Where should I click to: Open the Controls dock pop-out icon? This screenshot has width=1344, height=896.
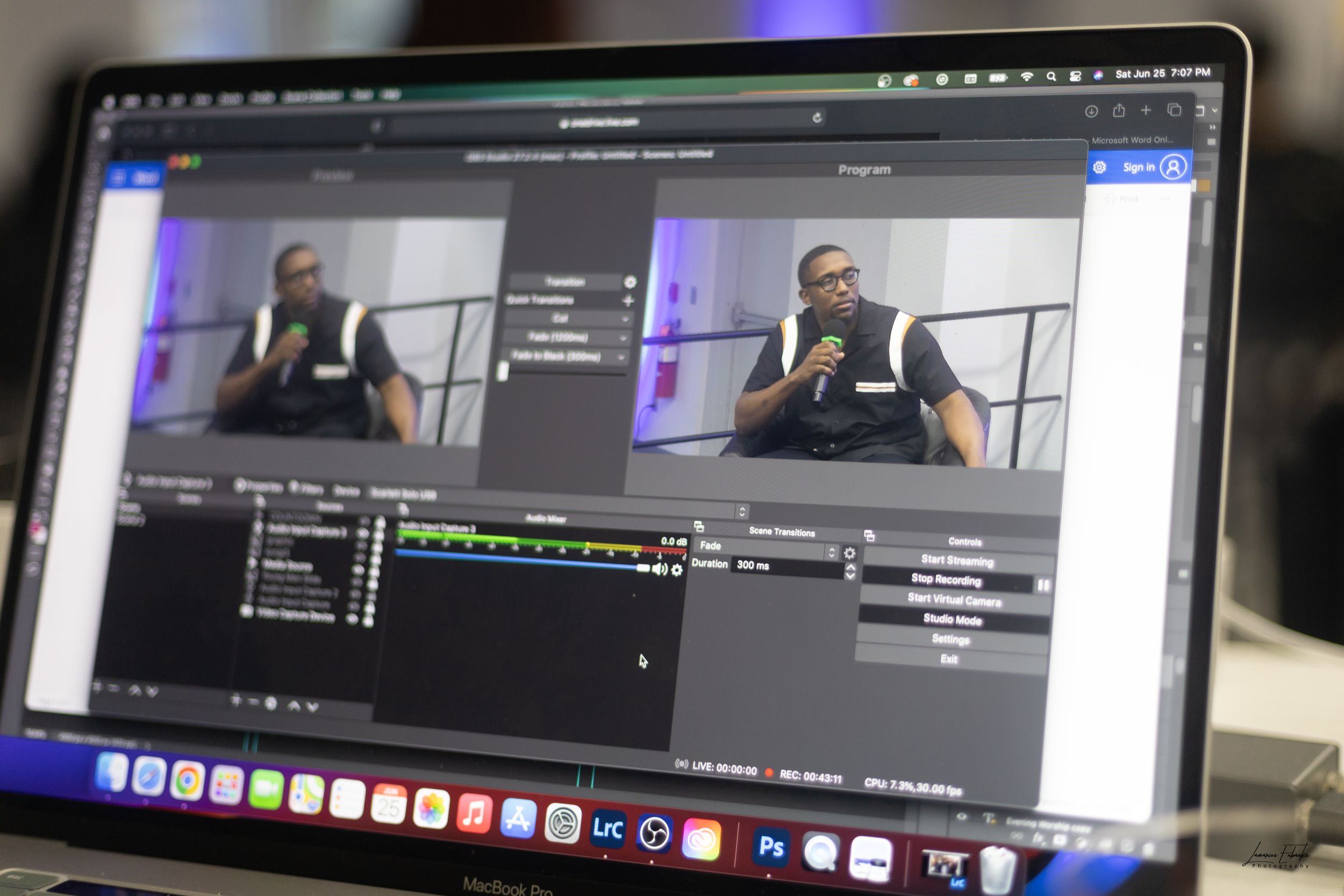coord(870,535)
